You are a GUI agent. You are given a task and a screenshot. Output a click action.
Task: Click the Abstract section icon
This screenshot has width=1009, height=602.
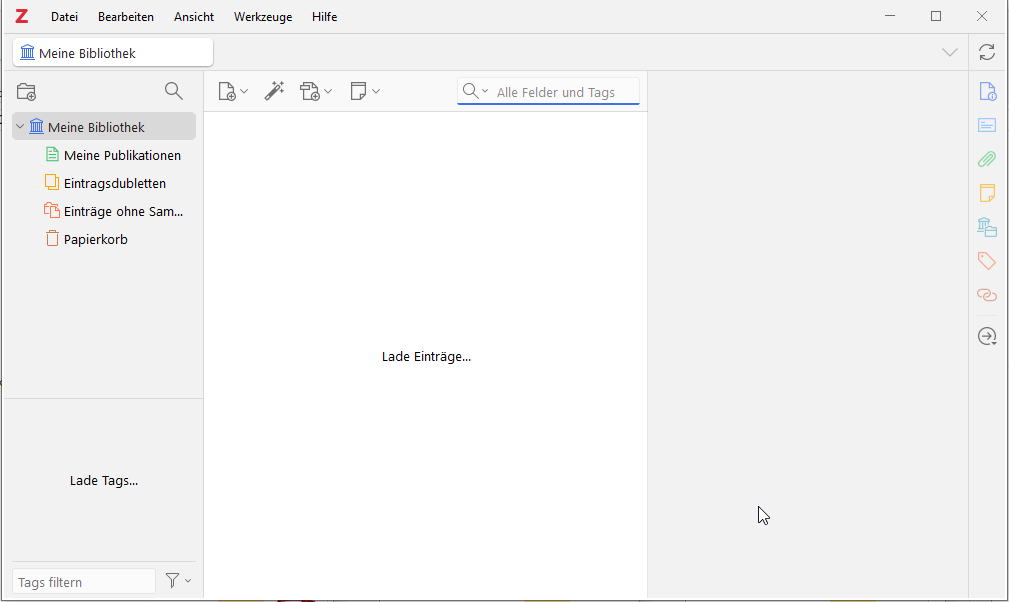click(986, 125)
